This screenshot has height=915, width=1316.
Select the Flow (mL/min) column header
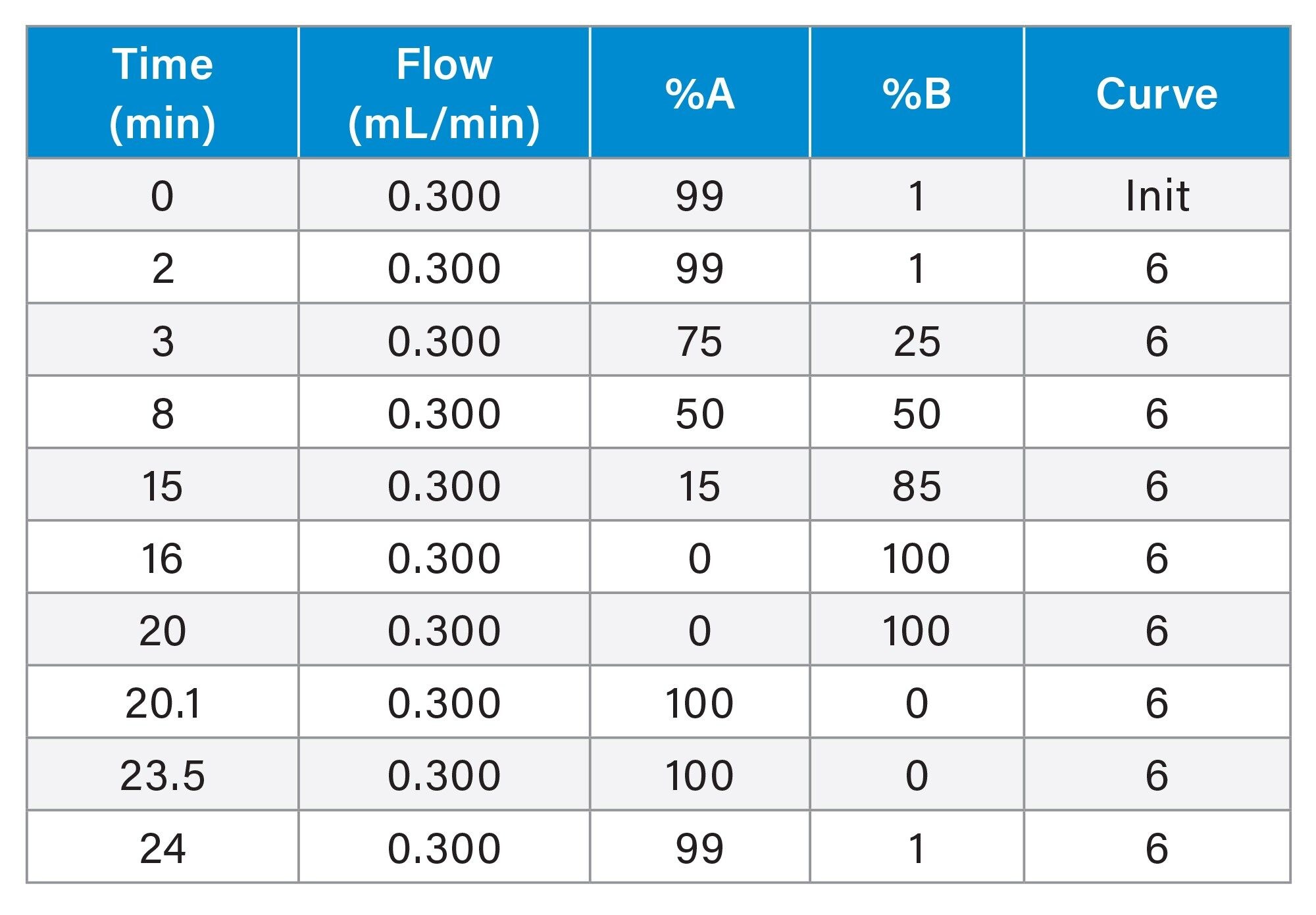click(x=444, y=93)
